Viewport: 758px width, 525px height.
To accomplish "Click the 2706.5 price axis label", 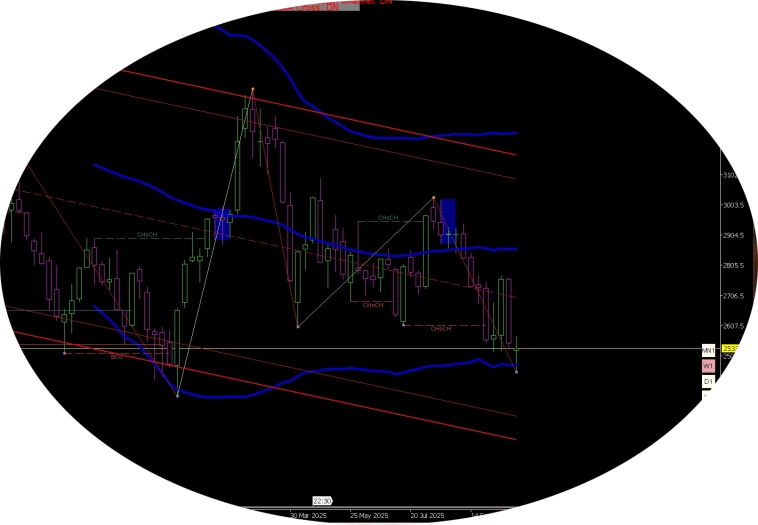I will (733, 296).
